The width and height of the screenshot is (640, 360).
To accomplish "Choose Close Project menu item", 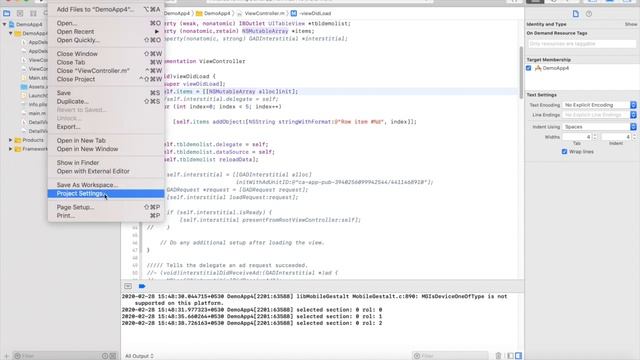I will point(106,79).
